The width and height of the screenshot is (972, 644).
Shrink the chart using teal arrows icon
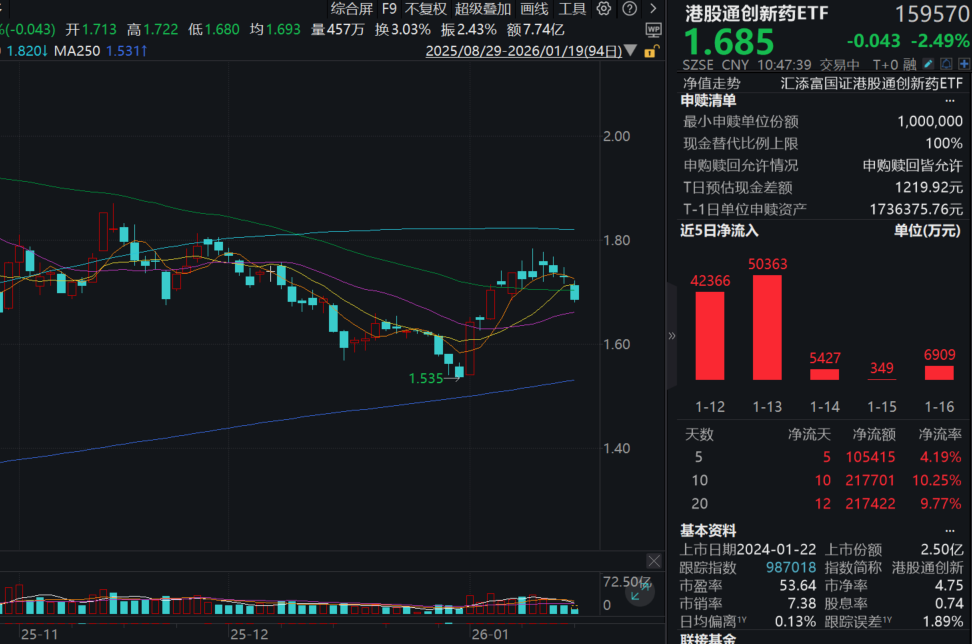638,594
